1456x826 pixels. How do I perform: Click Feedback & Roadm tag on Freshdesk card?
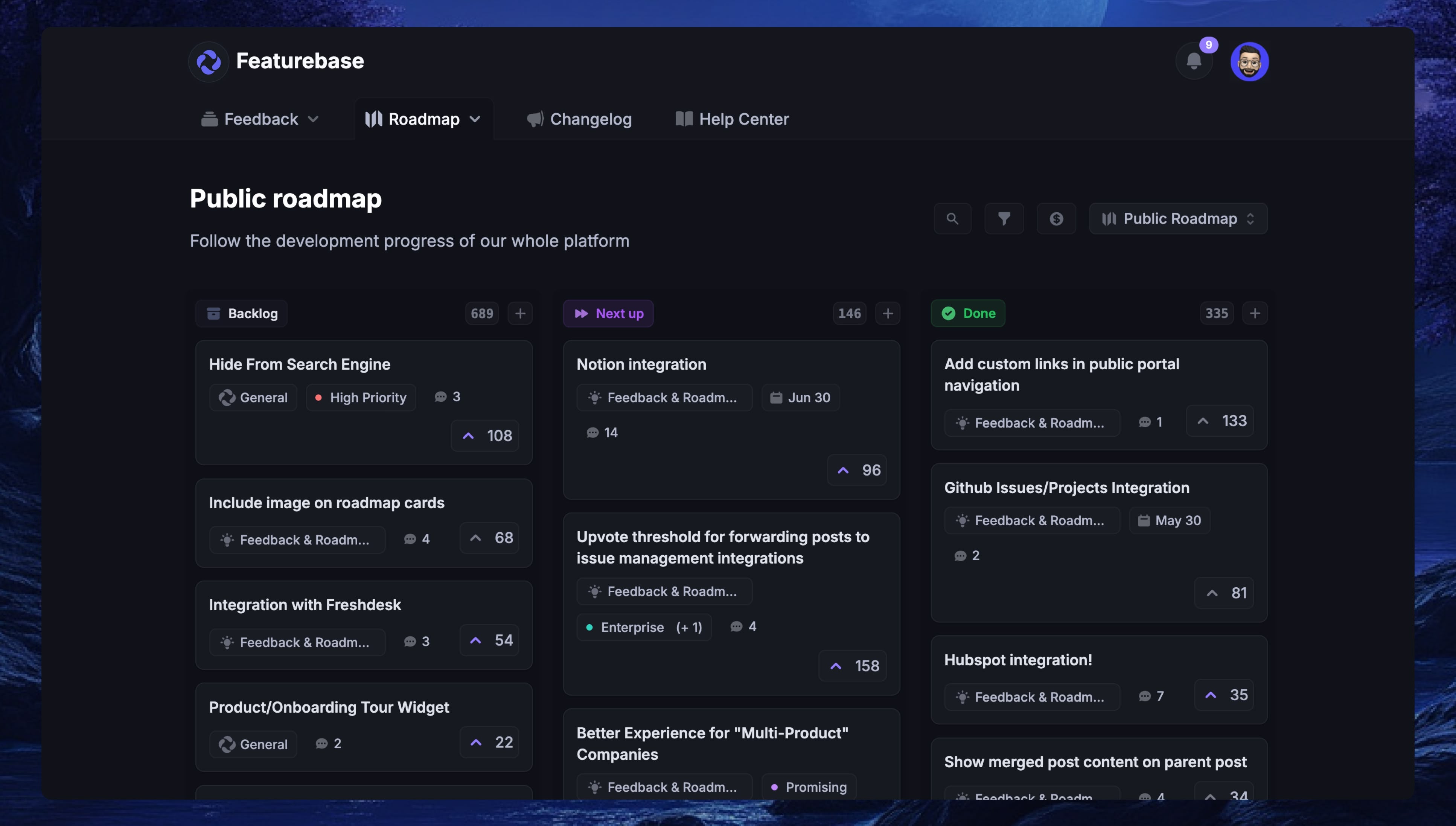tap(297, 642)
